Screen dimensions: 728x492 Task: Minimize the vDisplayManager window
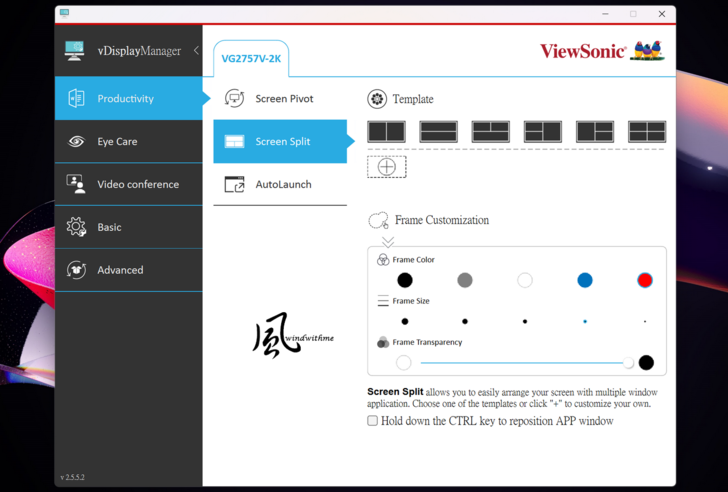pyautogui.click(x=605, y=14)
